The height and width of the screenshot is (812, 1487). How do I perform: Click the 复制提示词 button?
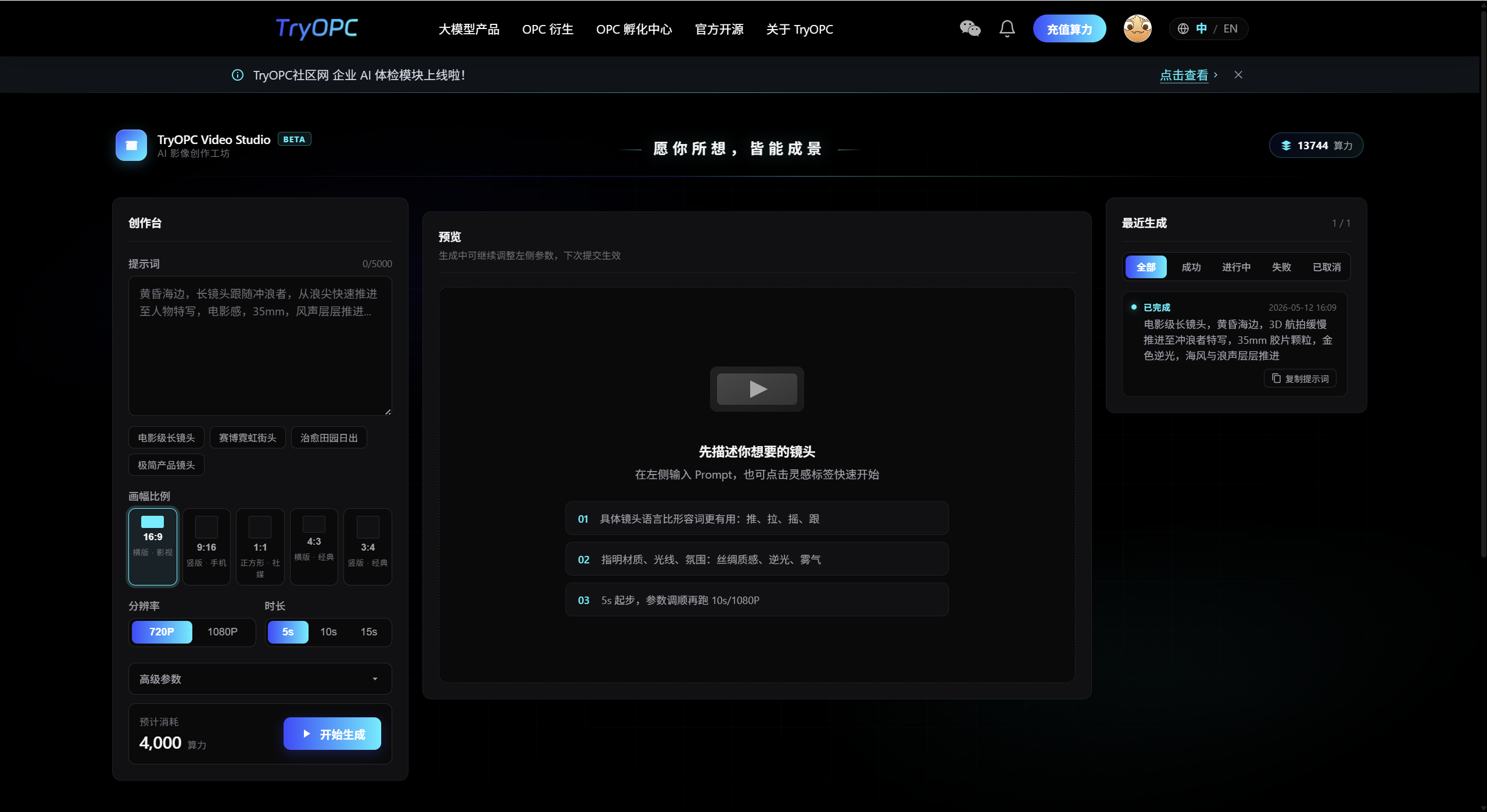tap(1300, 378)
